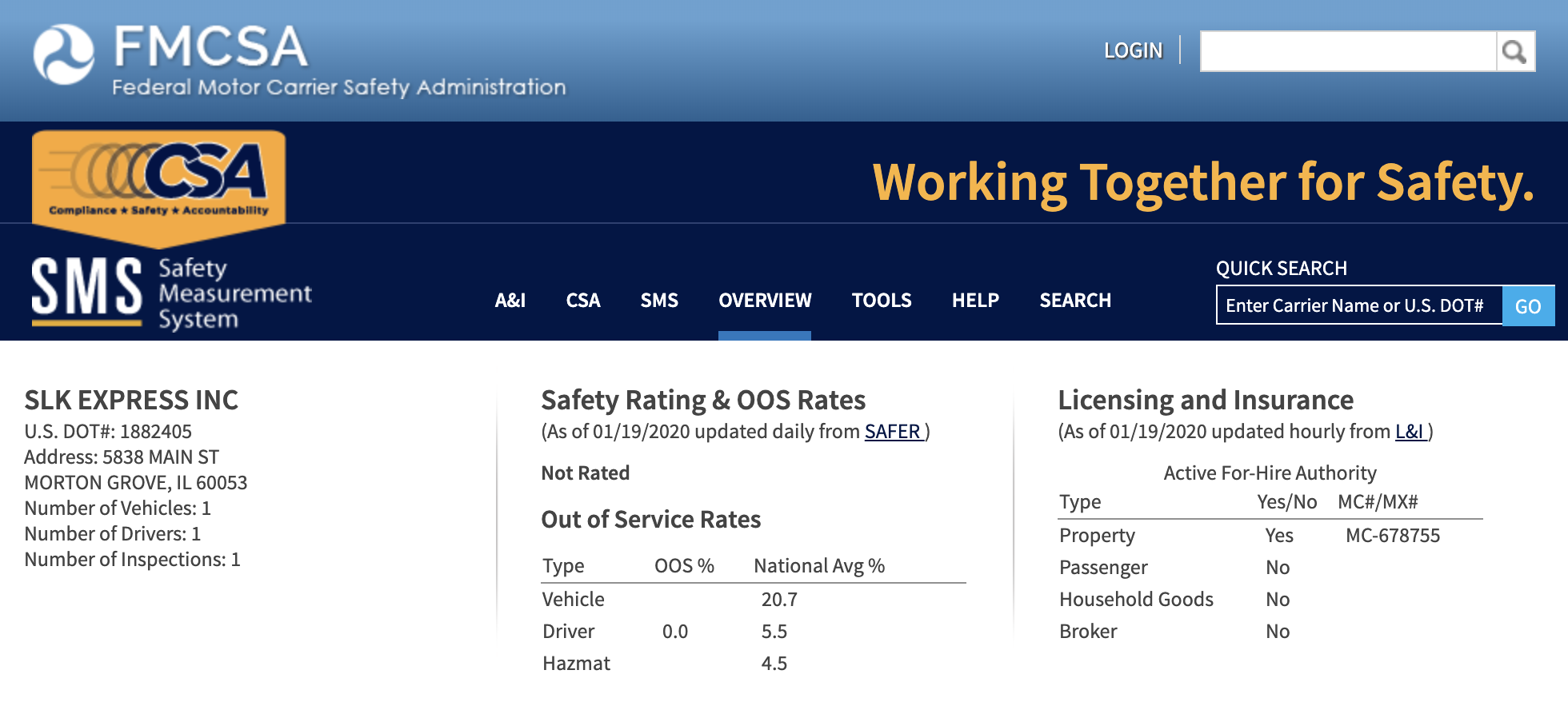Follow the SAFER link
Screen dimensions: 1568x702
[x=893, y=432]
